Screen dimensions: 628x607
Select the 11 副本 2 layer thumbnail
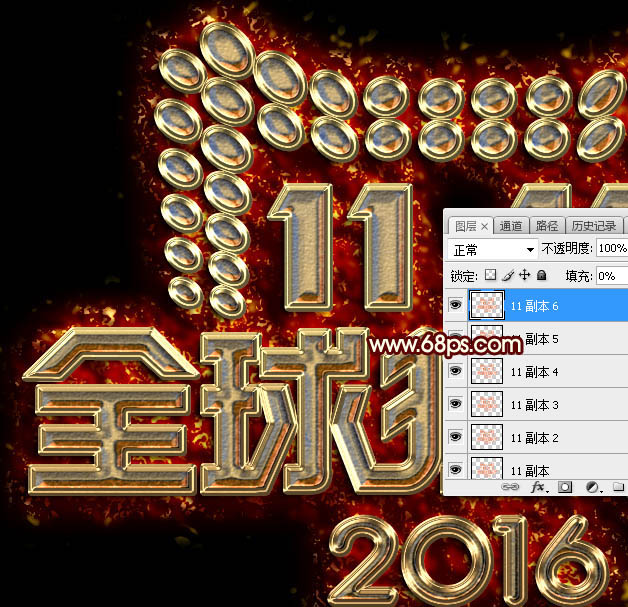(487, 437)
